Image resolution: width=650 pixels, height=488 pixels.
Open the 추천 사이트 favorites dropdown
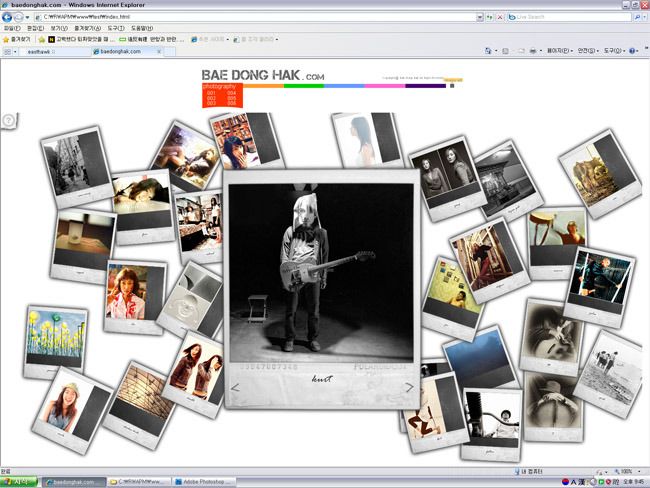210,39
